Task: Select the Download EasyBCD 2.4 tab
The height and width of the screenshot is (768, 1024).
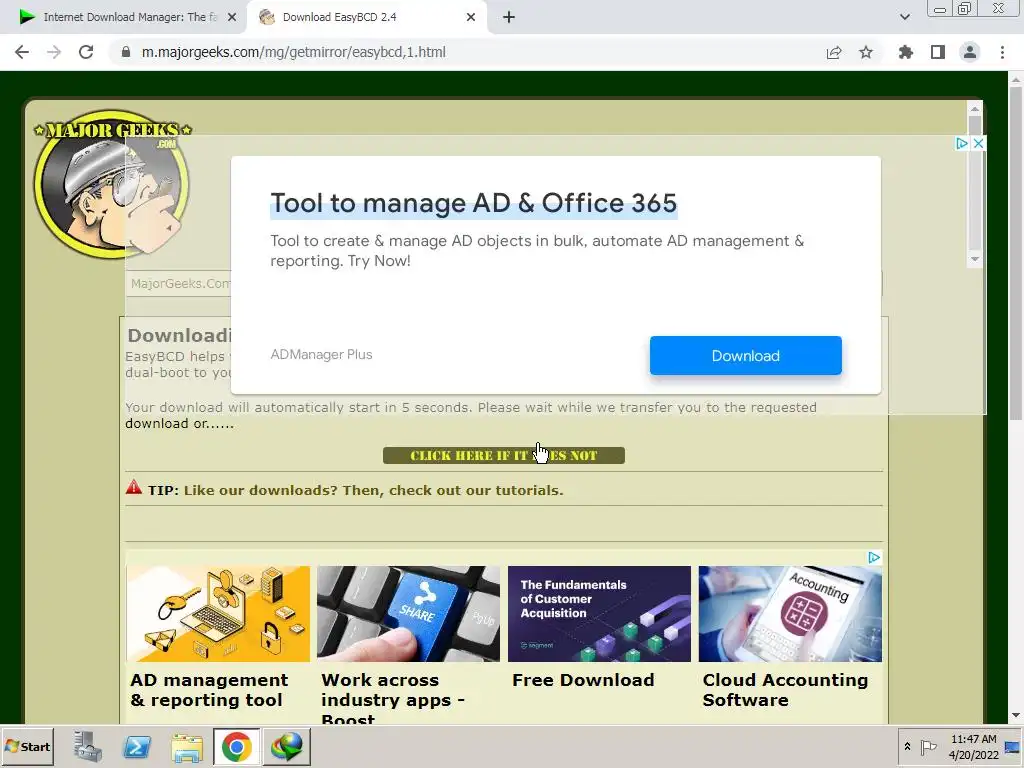Action: pyautogui.click(x=366, y=17)
